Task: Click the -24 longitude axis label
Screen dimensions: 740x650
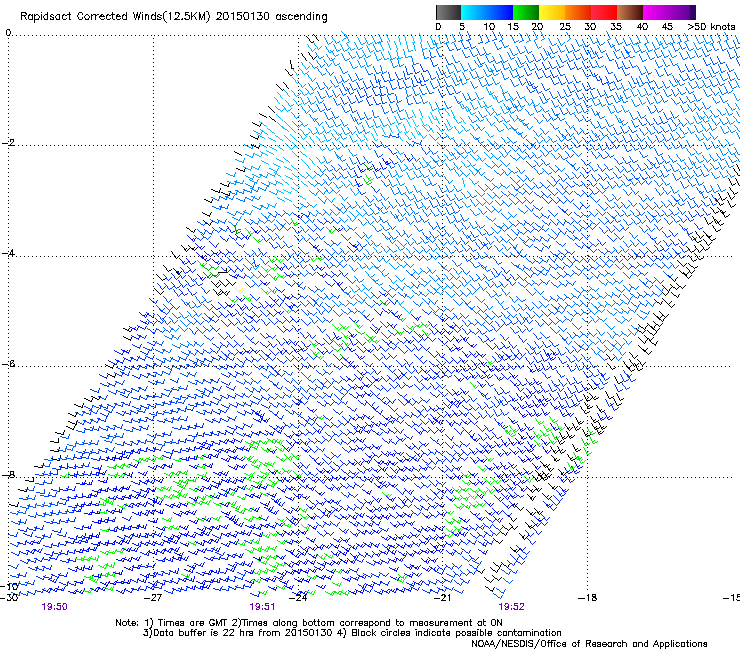Action: tap(298, 598)
